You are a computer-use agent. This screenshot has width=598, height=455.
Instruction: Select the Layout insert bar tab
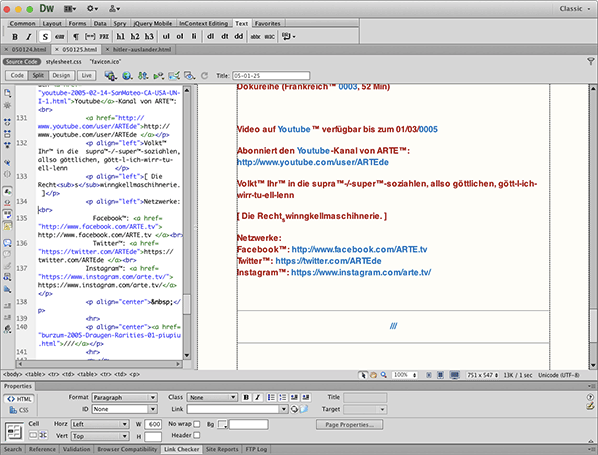point(52,23)
